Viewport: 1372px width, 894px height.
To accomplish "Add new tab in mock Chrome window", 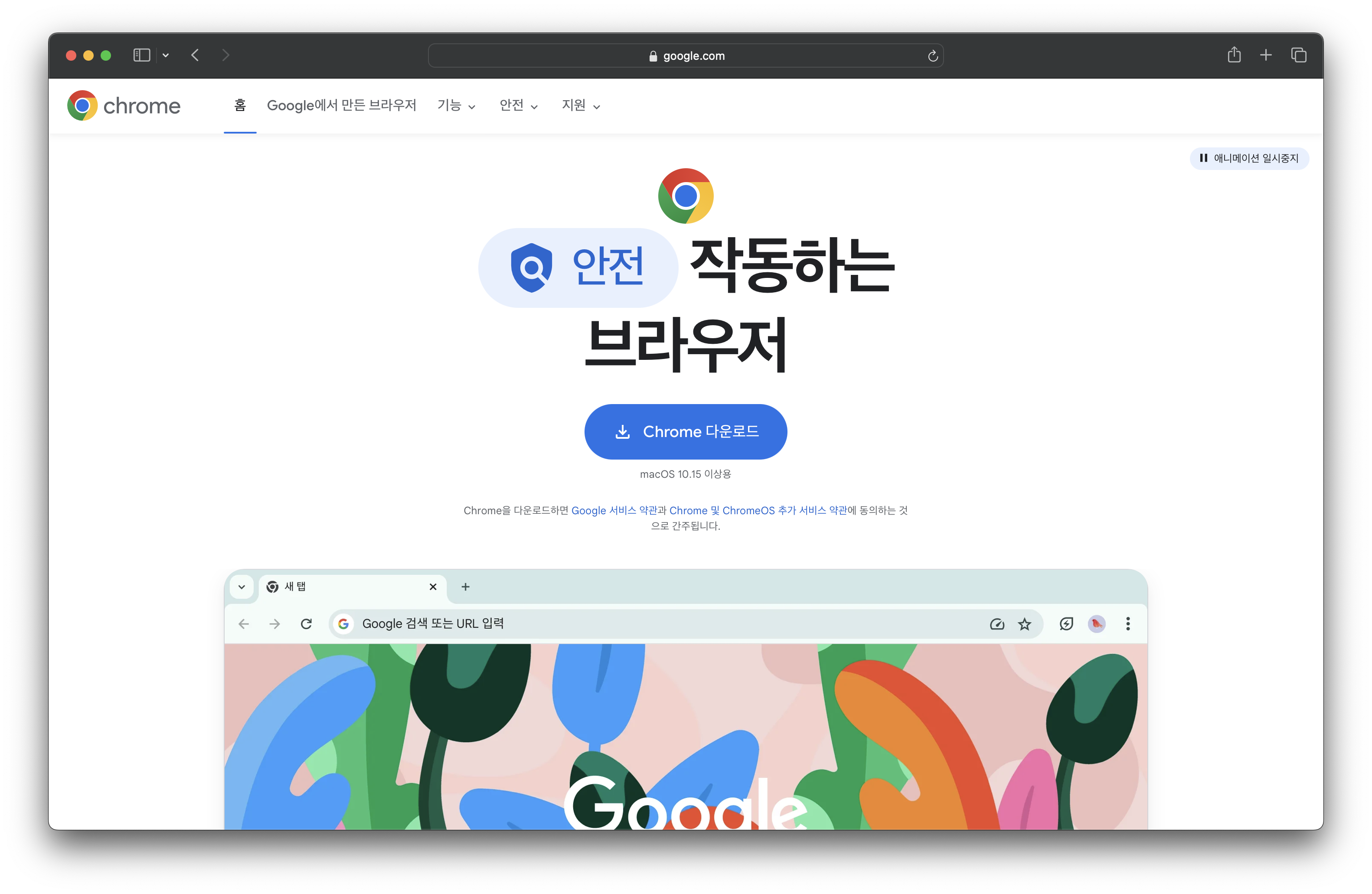I will [465, 587].
